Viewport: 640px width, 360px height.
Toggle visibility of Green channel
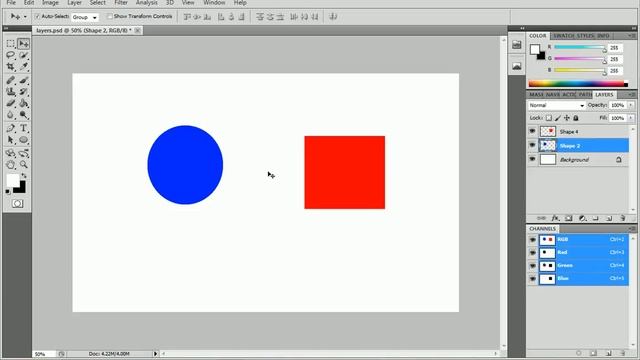[x=532, y=266]
